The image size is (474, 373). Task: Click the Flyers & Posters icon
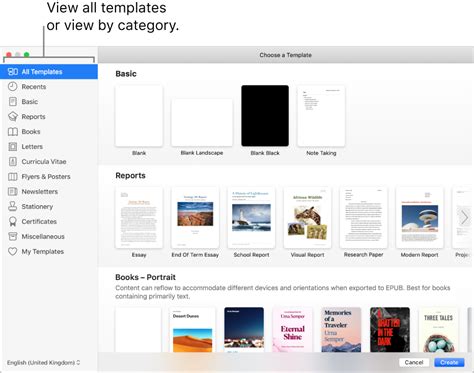point(13,177)
